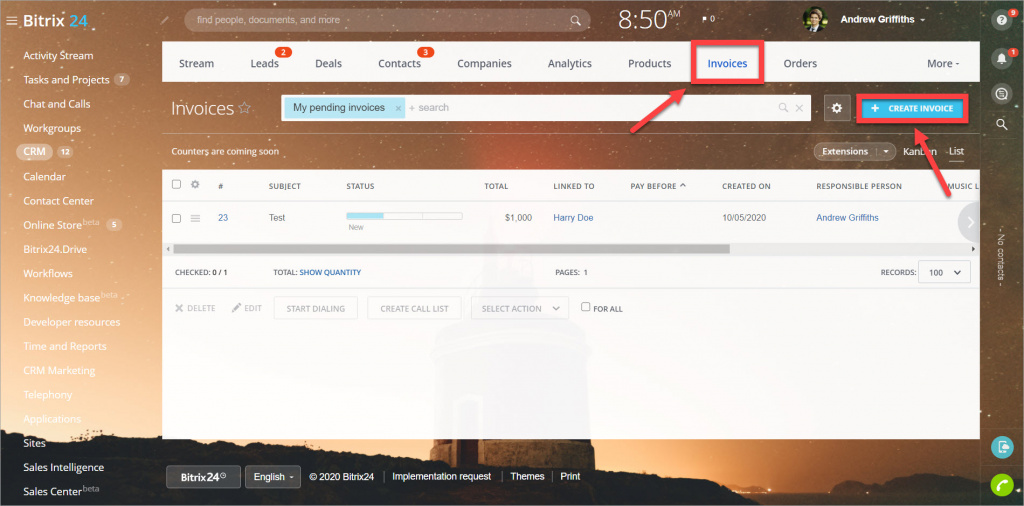Open the chat bubble icon in right panel

[x=1001, y=94]
